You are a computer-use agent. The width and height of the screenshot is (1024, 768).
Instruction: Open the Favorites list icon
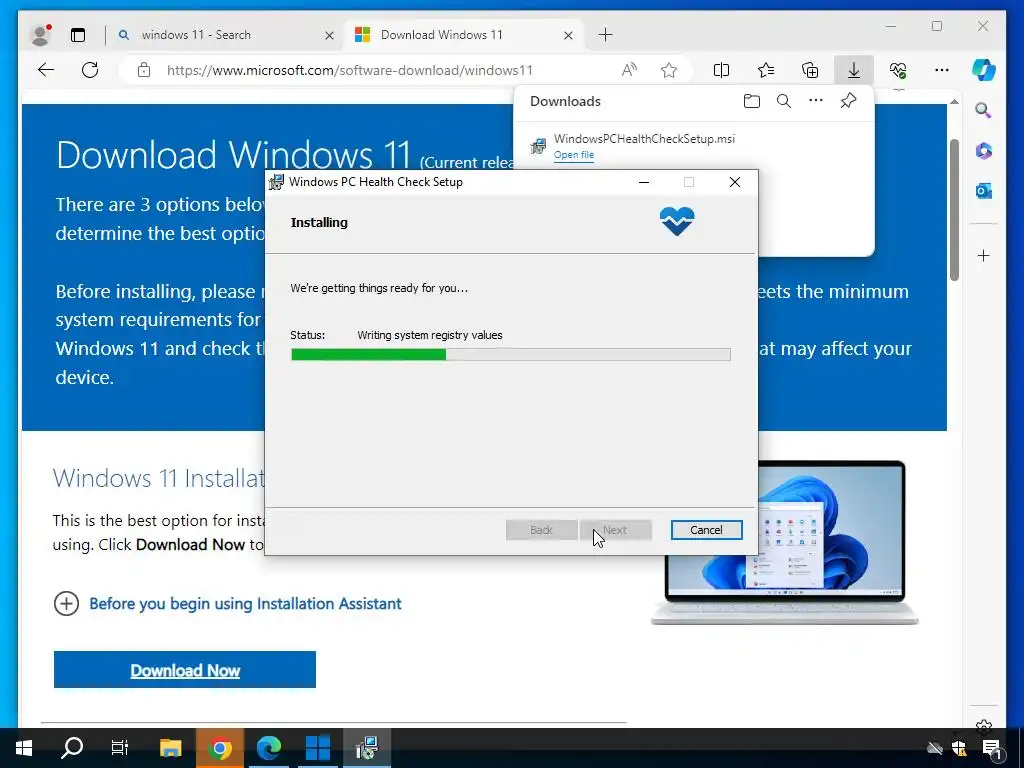coord(765,70)
